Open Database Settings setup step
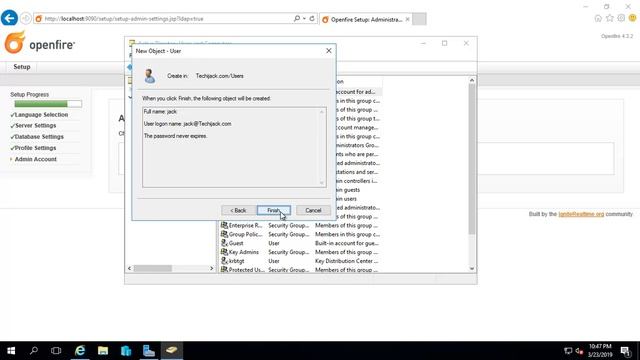Image resolution: width=640 pixels, height=360 pixels. point(39,137)
